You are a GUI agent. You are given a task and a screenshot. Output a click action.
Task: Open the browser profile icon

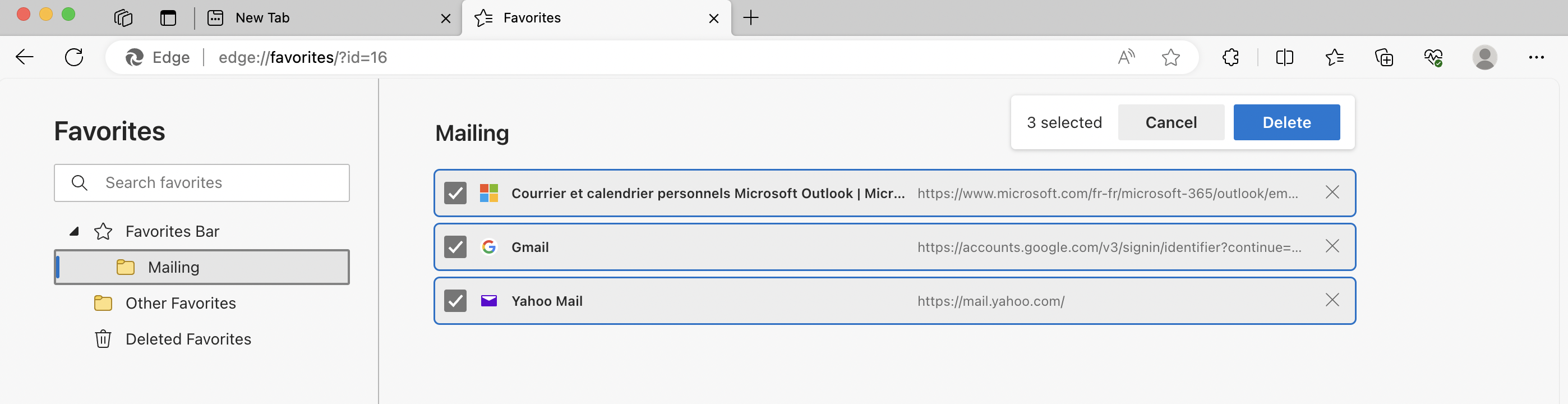(1485, 57)
